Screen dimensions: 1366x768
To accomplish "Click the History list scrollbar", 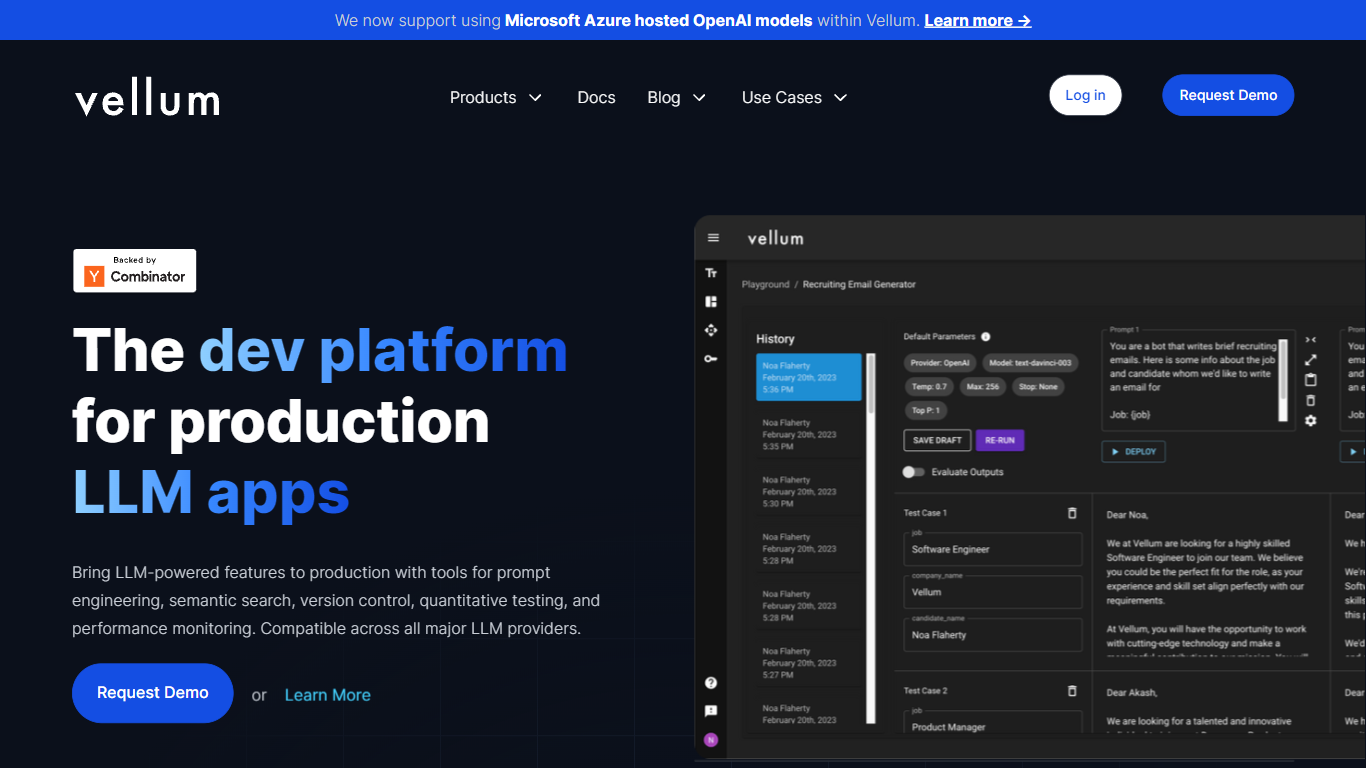I will click(871, 538).
